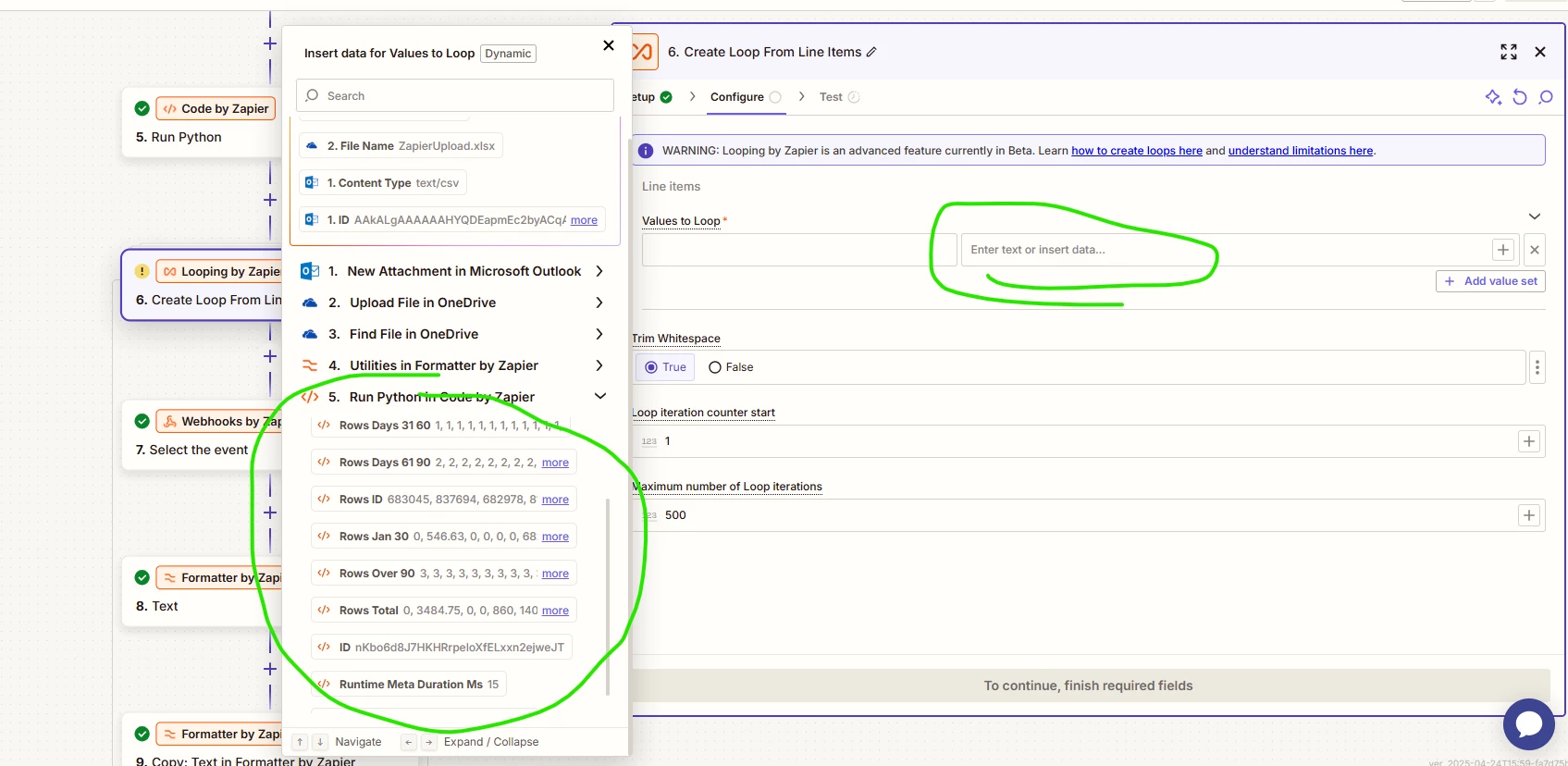The width and height of the screenshot is (1568, 766).
Task: Remove the Values to Loop row
Action: [1535, 250]
